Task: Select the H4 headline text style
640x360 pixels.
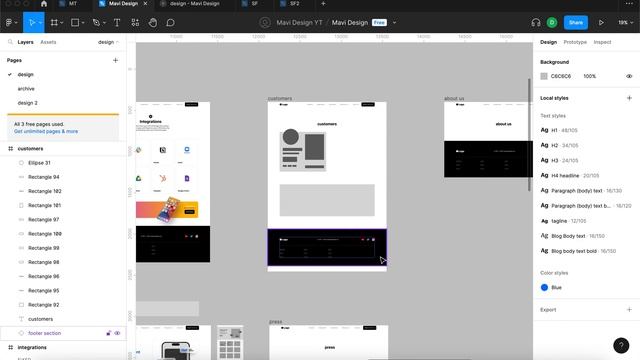Action: (x=570, y=176)
